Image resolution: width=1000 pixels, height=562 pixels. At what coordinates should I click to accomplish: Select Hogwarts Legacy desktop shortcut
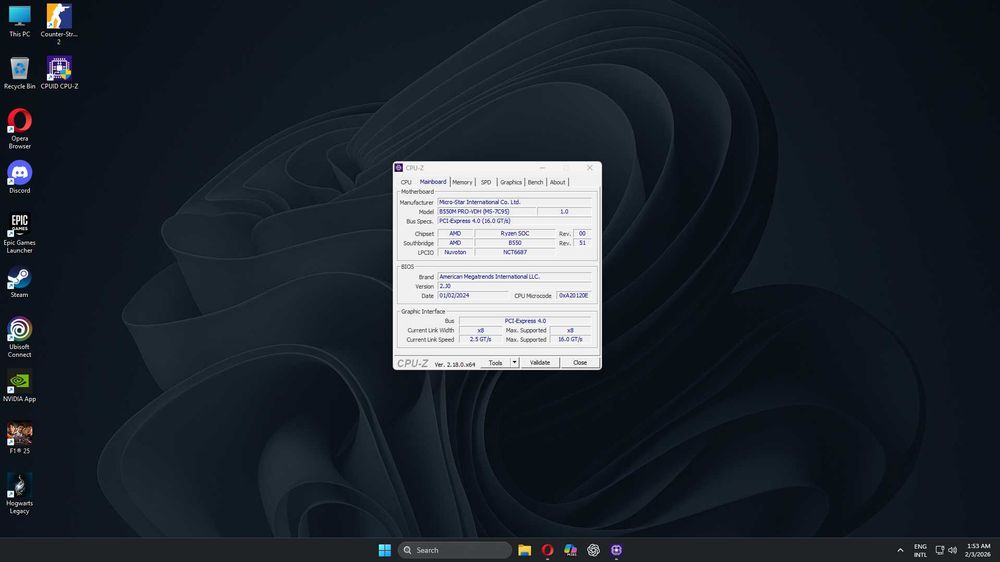click(x=19, y=494)
